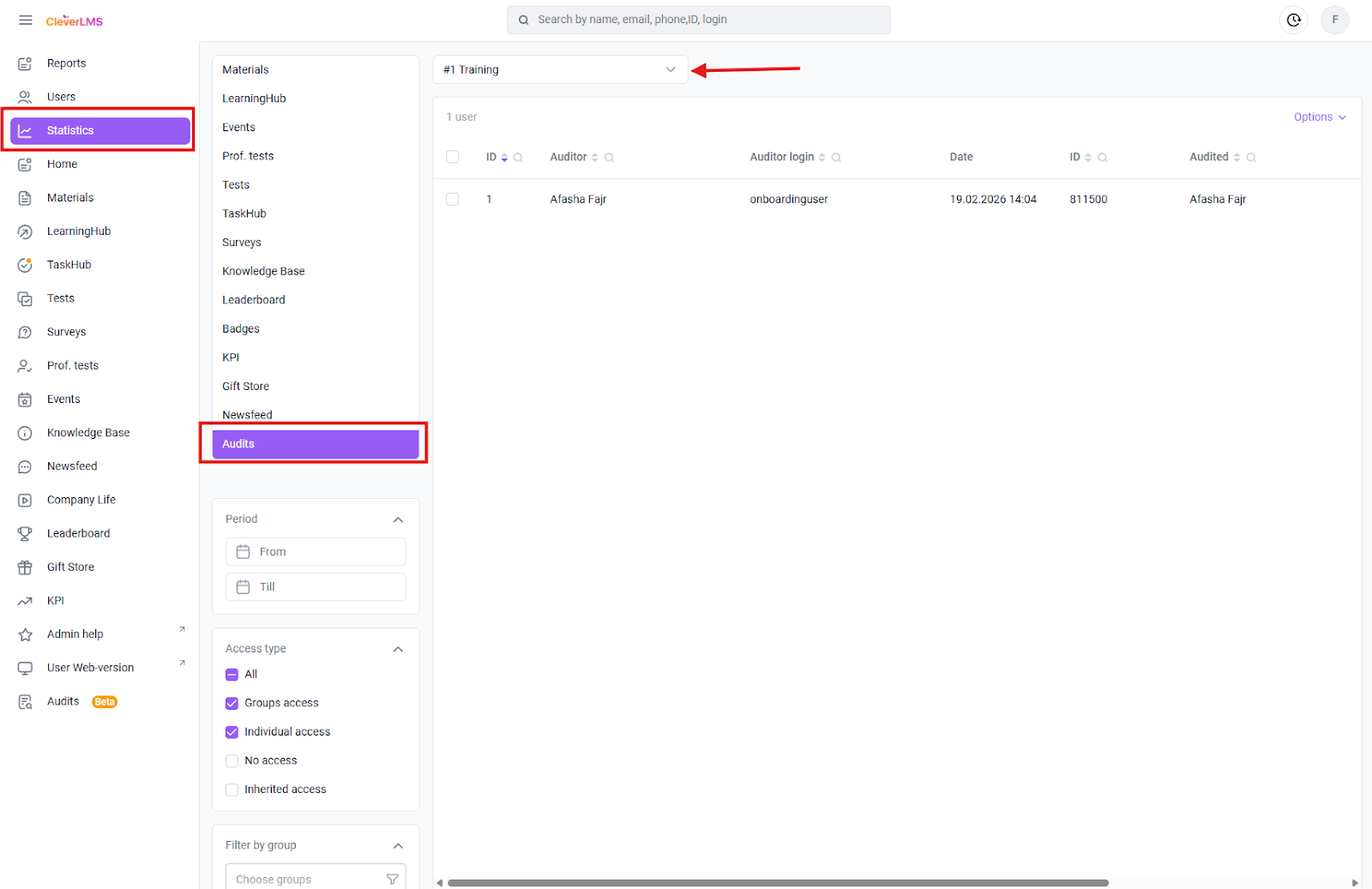Enable the No access checkbox
This screenshot has width=1372, height=889.
(x=232, y=761)
